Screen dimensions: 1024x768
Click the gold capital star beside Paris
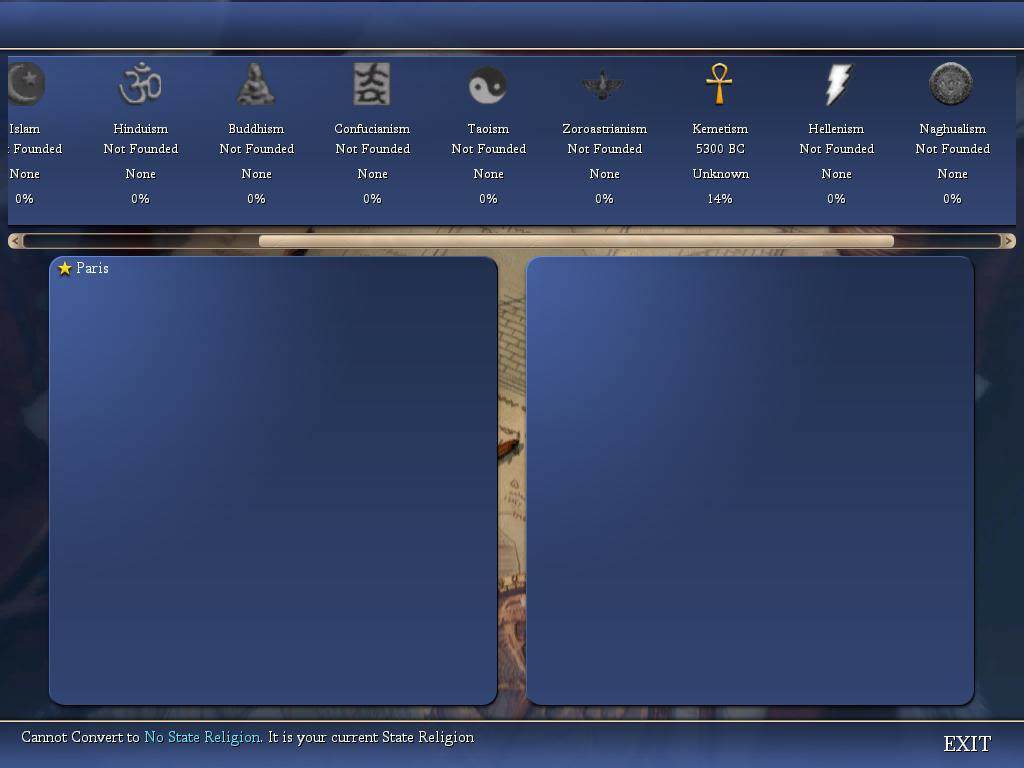pyautogui.click(x=65, y=268)
